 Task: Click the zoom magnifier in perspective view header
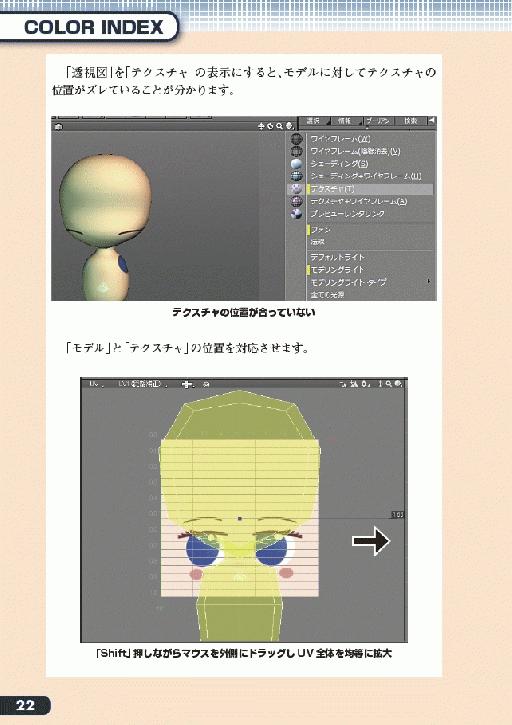pos(279,126)
